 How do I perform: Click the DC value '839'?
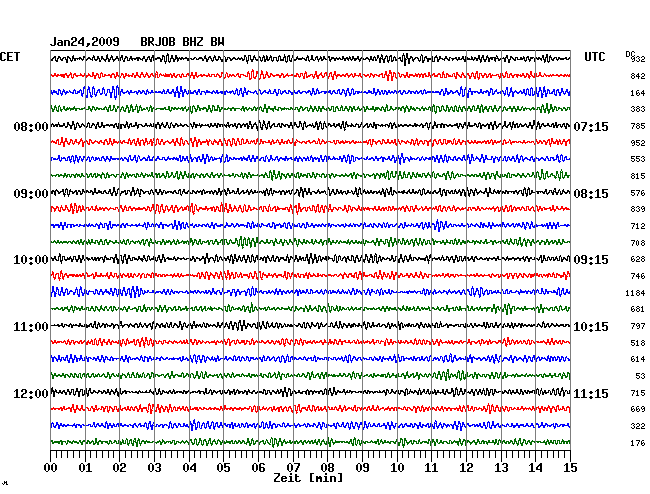[638, 209]
